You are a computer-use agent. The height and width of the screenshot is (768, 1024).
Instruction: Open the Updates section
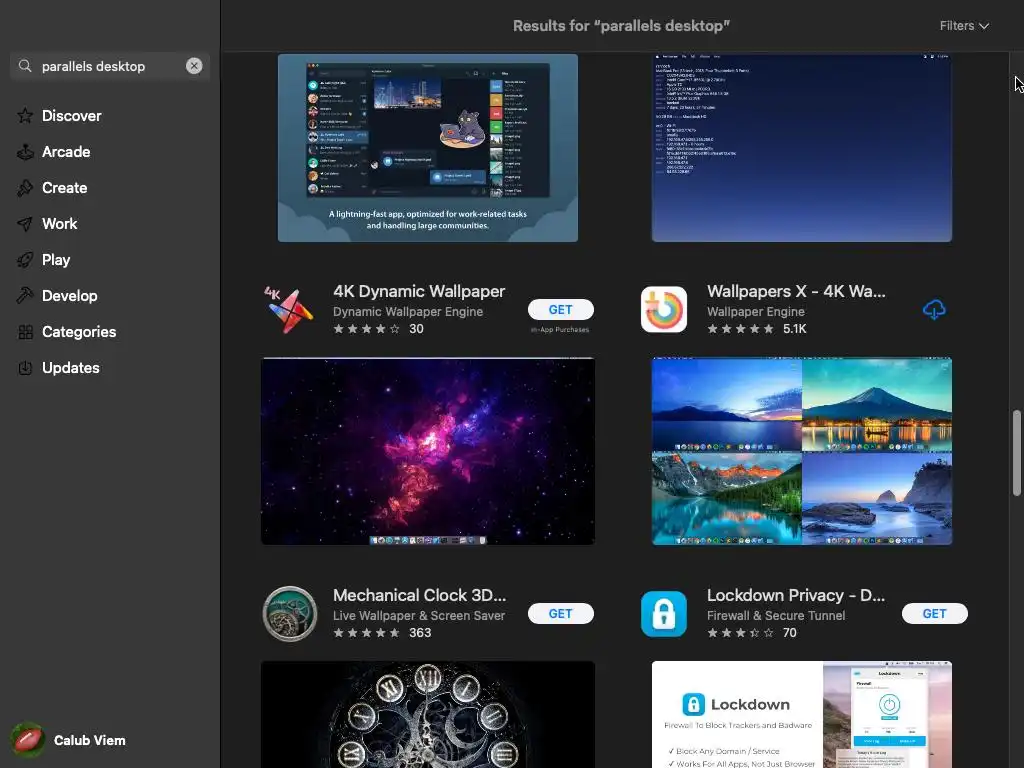click(x=71, y=368)
